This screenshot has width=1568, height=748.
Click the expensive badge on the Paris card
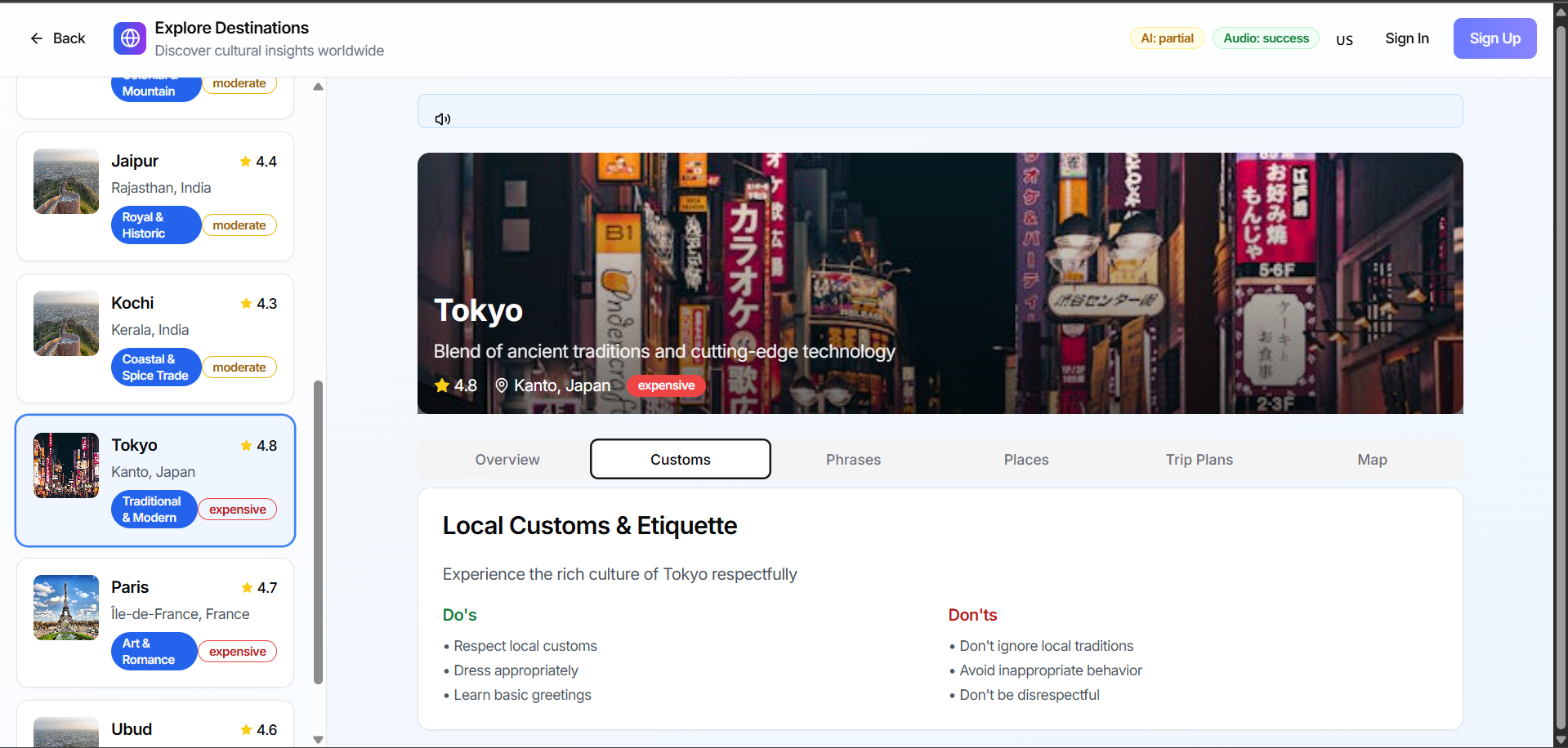point(238,652)
